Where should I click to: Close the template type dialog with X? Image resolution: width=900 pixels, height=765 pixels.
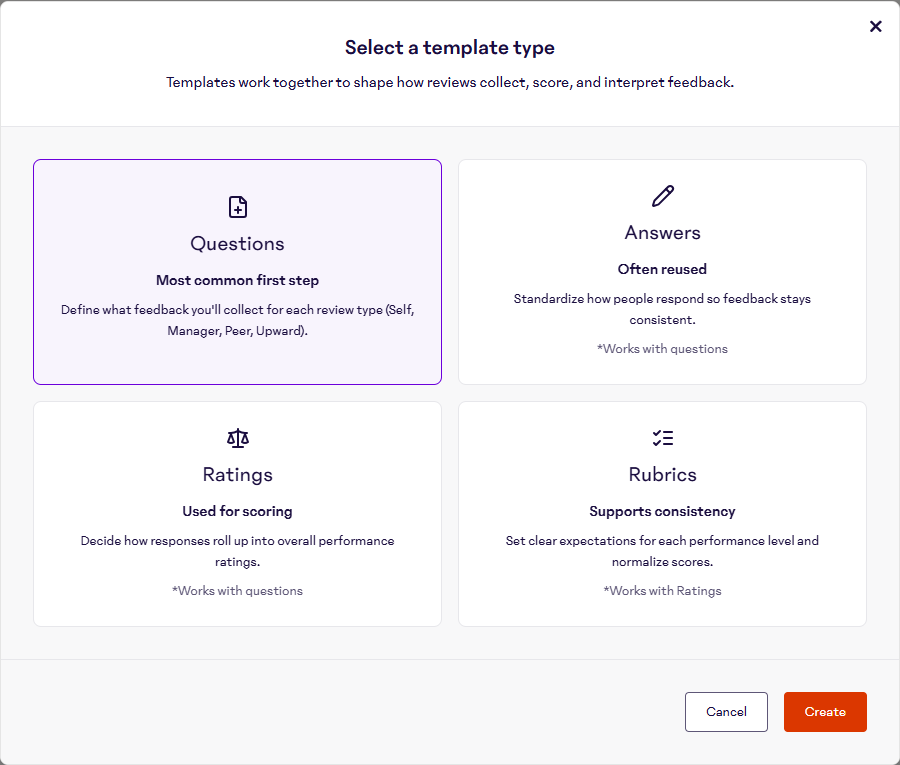pos(875,27)
